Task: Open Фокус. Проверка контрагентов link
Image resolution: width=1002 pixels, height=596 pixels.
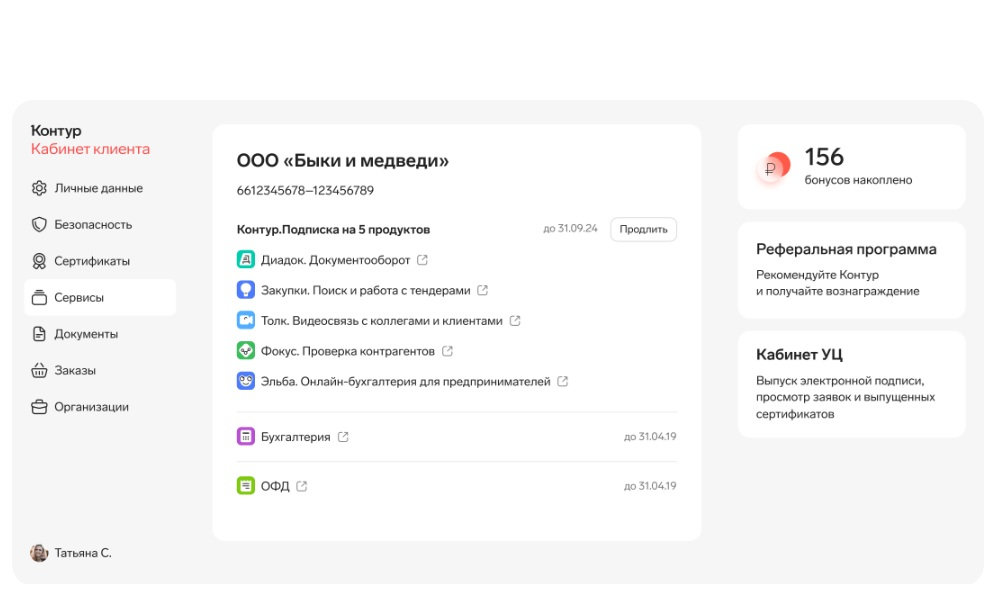Action: [x=348, y=351]
